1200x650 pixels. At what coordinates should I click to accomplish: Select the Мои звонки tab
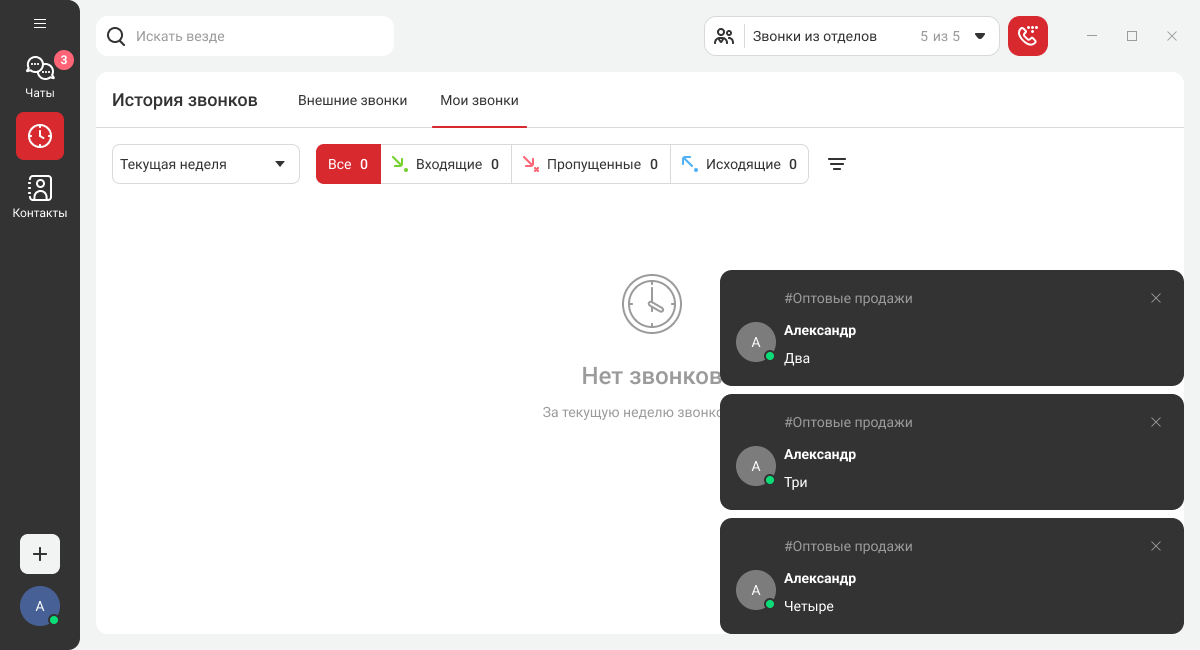pyautogui.click(x=479, y=100)
